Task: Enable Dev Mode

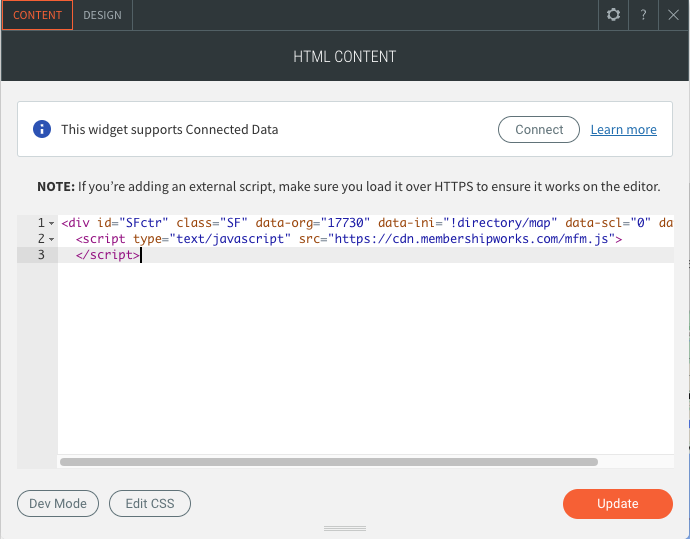Action: point(58,503)
